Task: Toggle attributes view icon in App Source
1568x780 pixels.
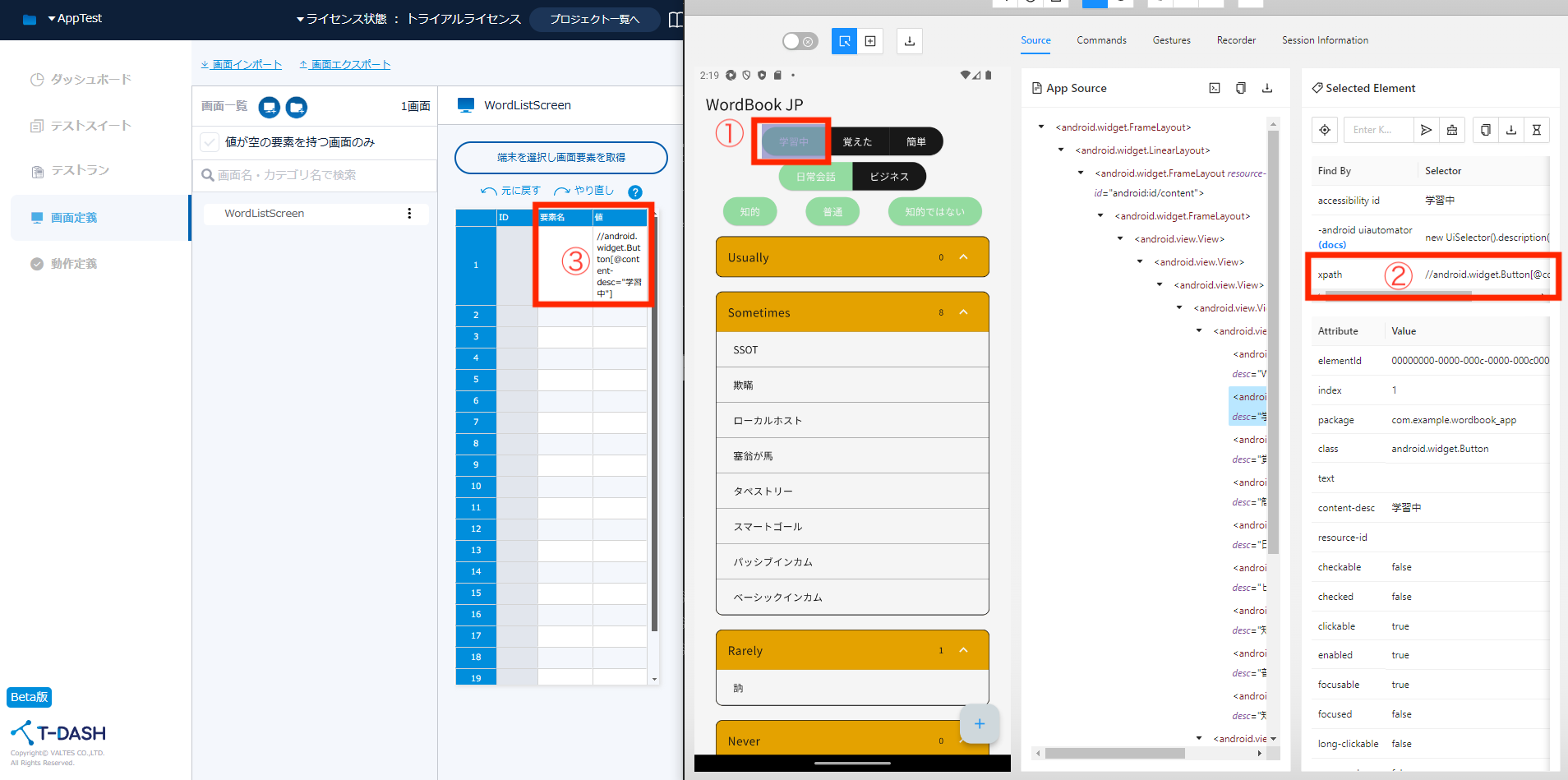Action: (1215, 88)
